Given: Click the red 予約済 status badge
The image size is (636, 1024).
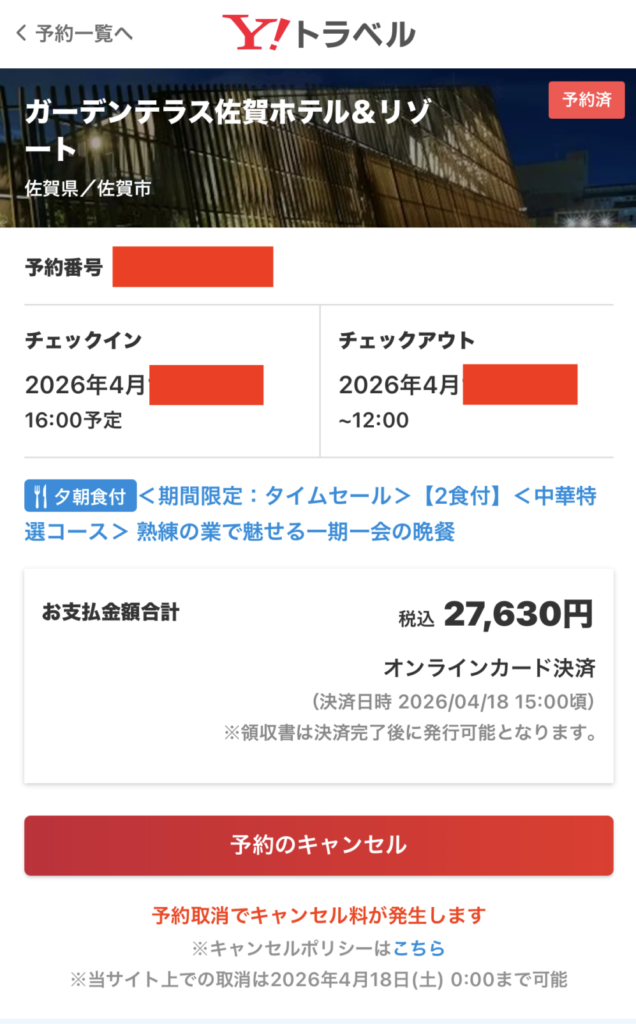Looking at the screenshot, I should 586,100.
